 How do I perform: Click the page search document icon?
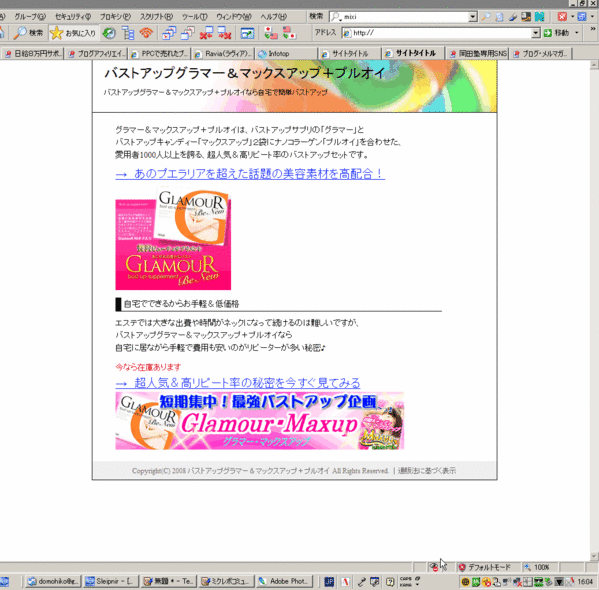[x=499, y=16]
